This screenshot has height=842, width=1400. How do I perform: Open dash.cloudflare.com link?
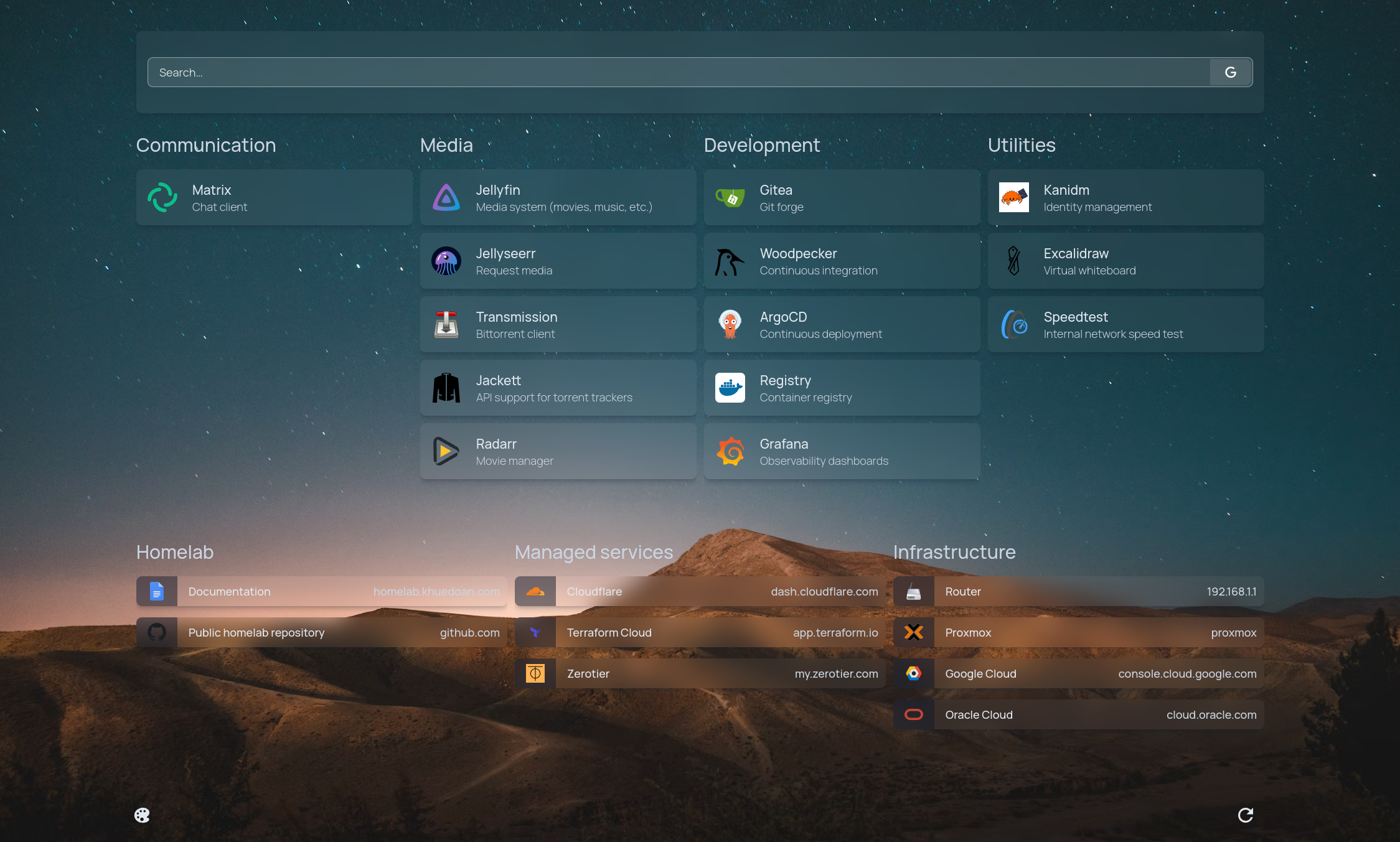[x=824, y=591]
